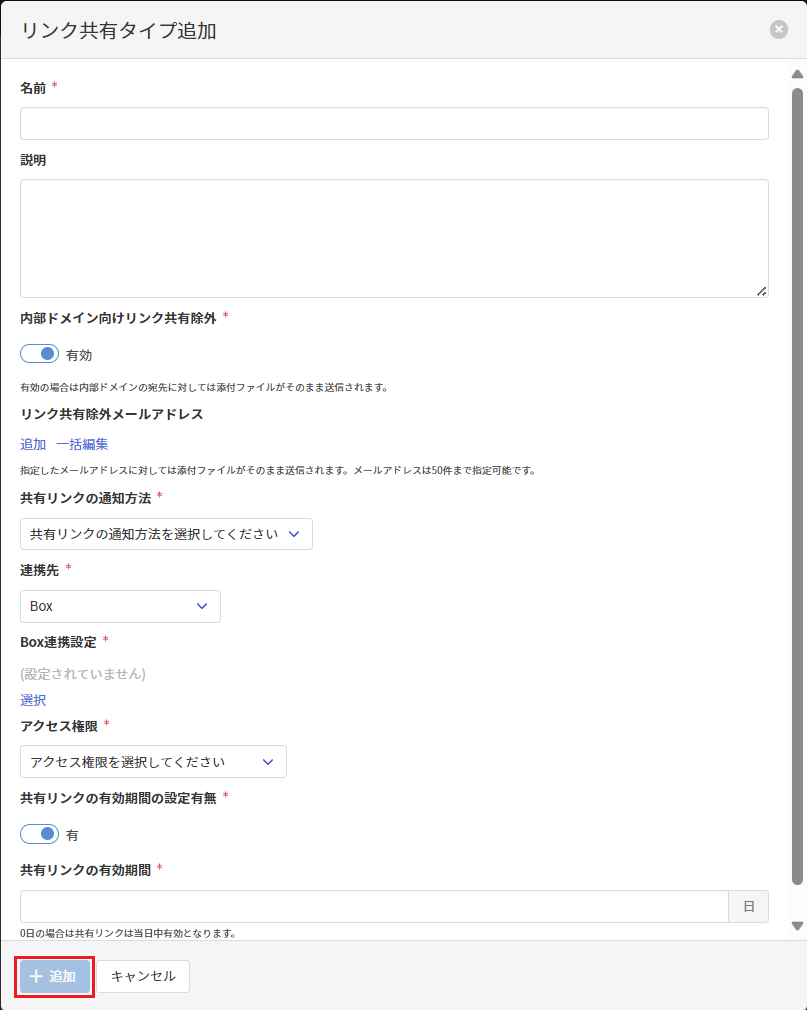Open 共有リンクの通知方法 dropdown
The image size is (807, 1010).
point(166,534)
